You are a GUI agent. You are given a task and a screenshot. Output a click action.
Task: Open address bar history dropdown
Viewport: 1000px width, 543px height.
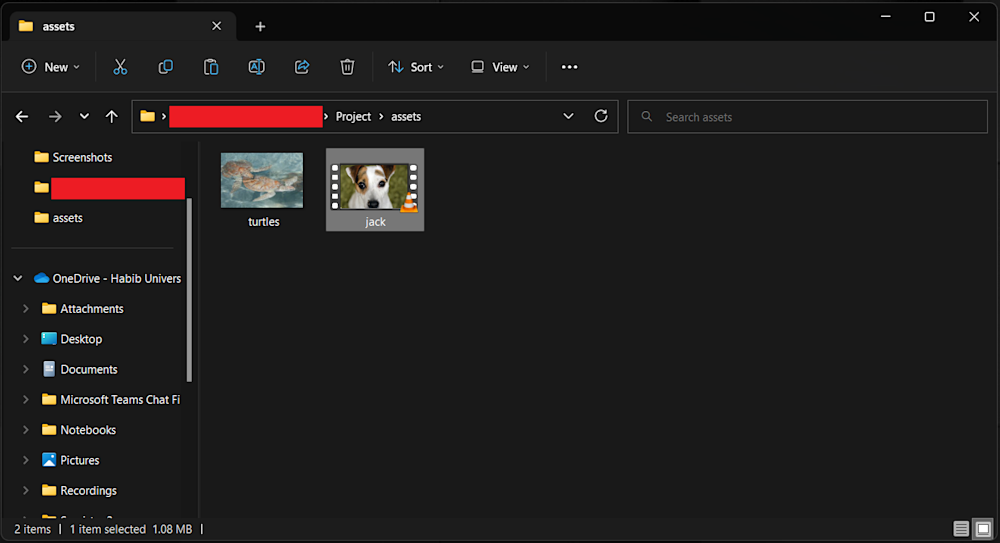coord(568,116)
